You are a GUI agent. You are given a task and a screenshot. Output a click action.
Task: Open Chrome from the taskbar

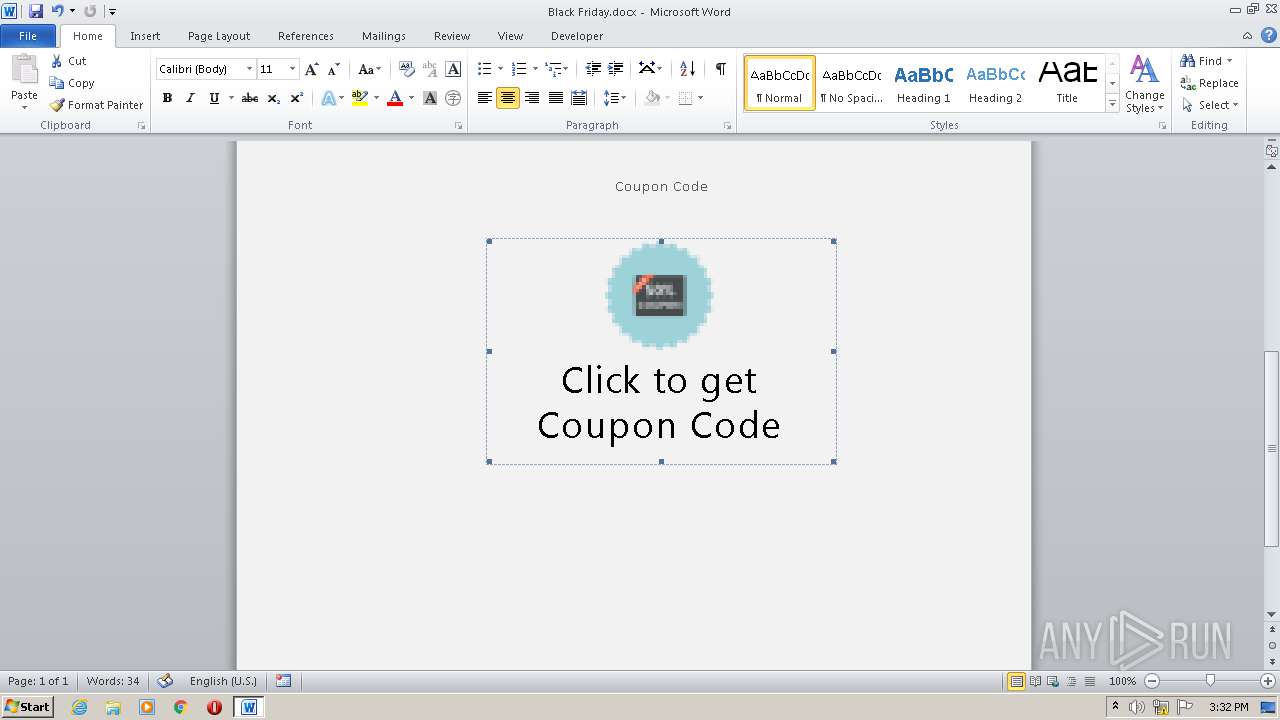click(x=180, y=707)
